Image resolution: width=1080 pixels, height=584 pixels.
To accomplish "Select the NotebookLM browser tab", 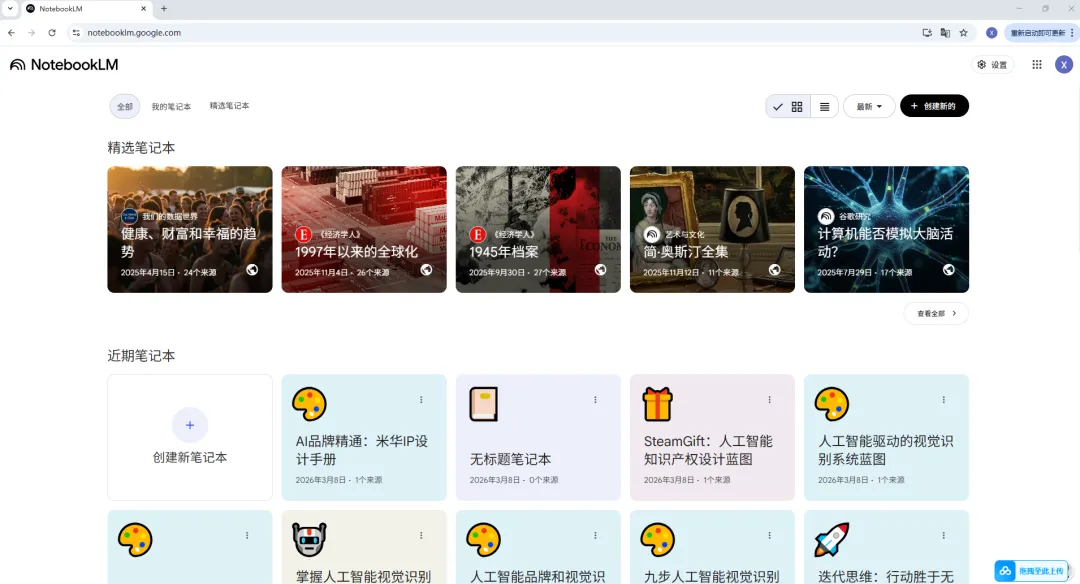I will pos(86,9).
